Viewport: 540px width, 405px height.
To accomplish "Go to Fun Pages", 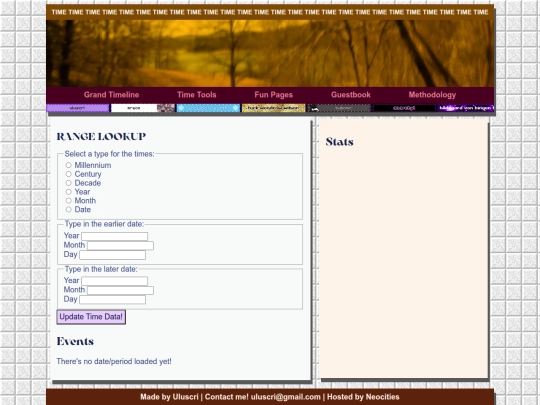I will point(273,95).
